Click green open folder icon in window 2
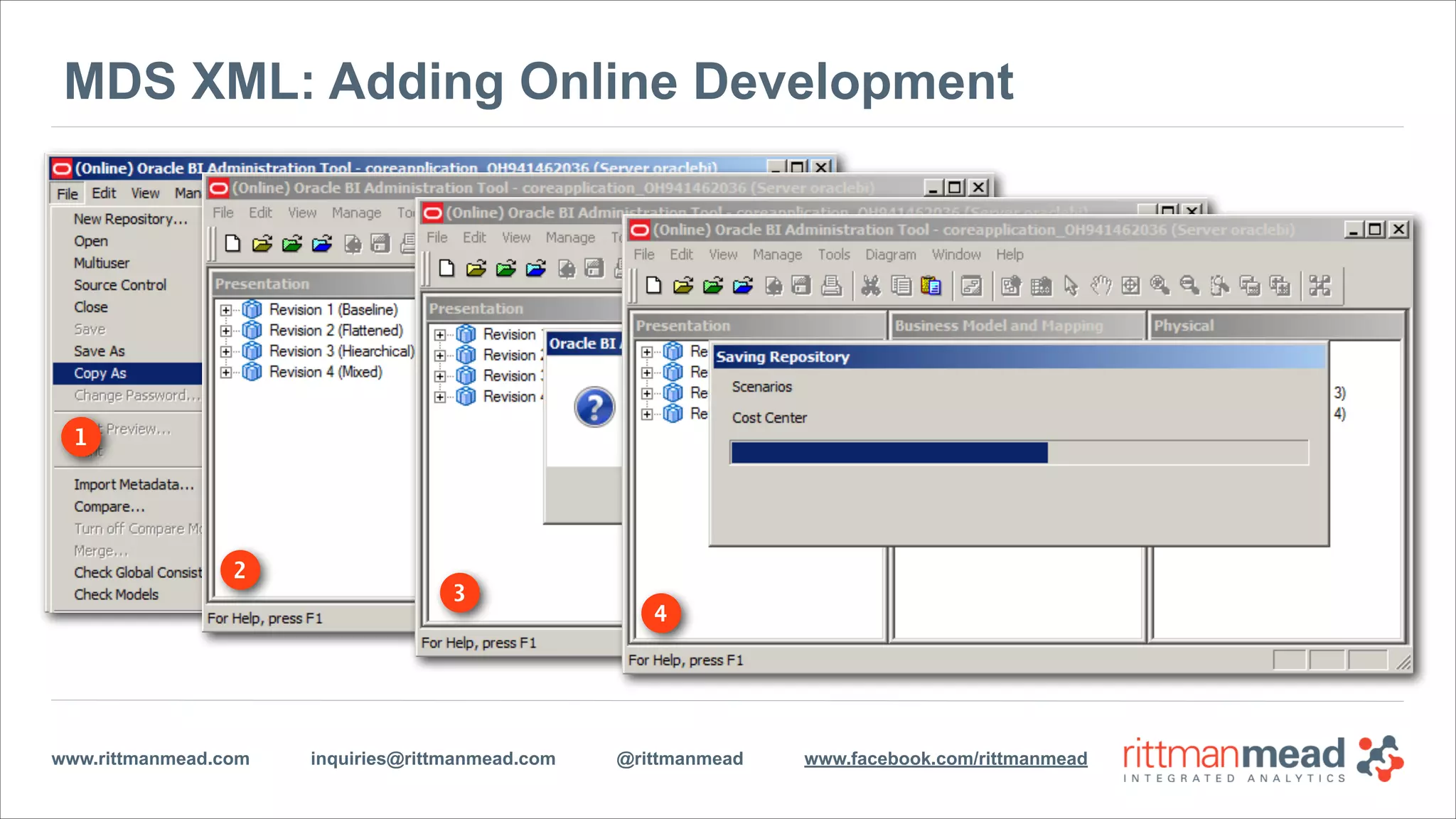This screenshot has height=819, width=1456. 292,244
